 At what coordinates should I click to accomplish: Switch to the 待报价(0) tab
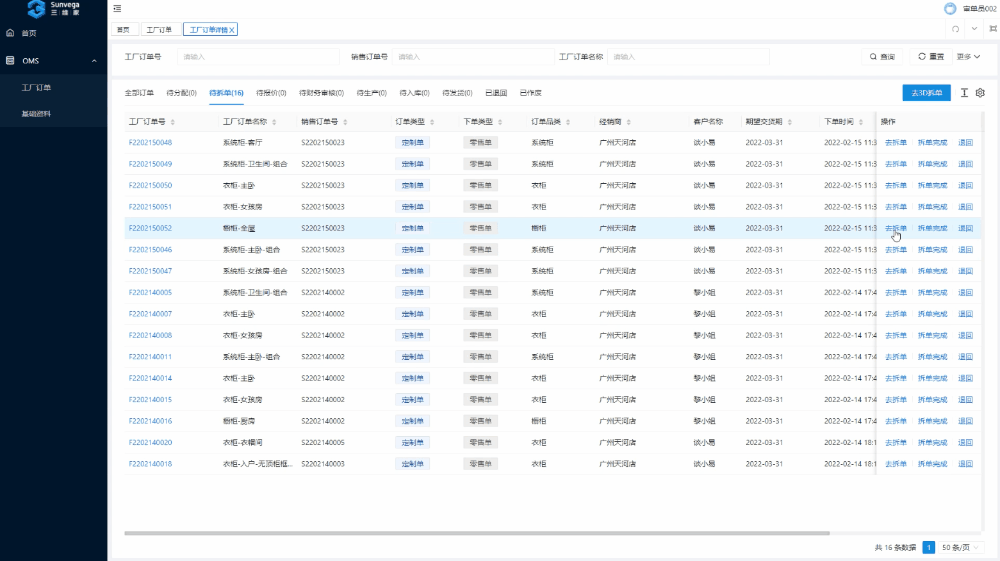click(270, 93)
